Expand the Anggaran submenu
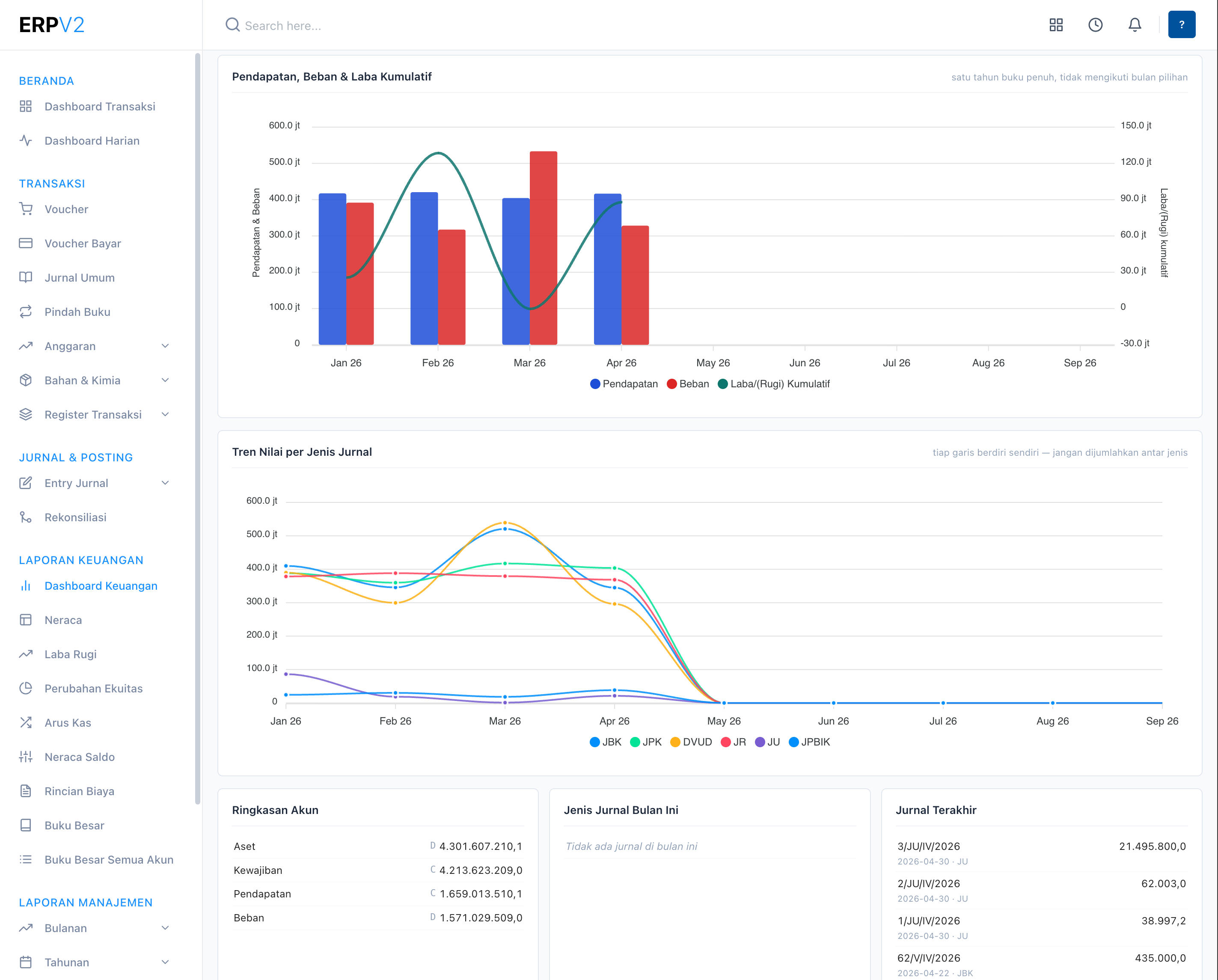 tap(165, 346)
